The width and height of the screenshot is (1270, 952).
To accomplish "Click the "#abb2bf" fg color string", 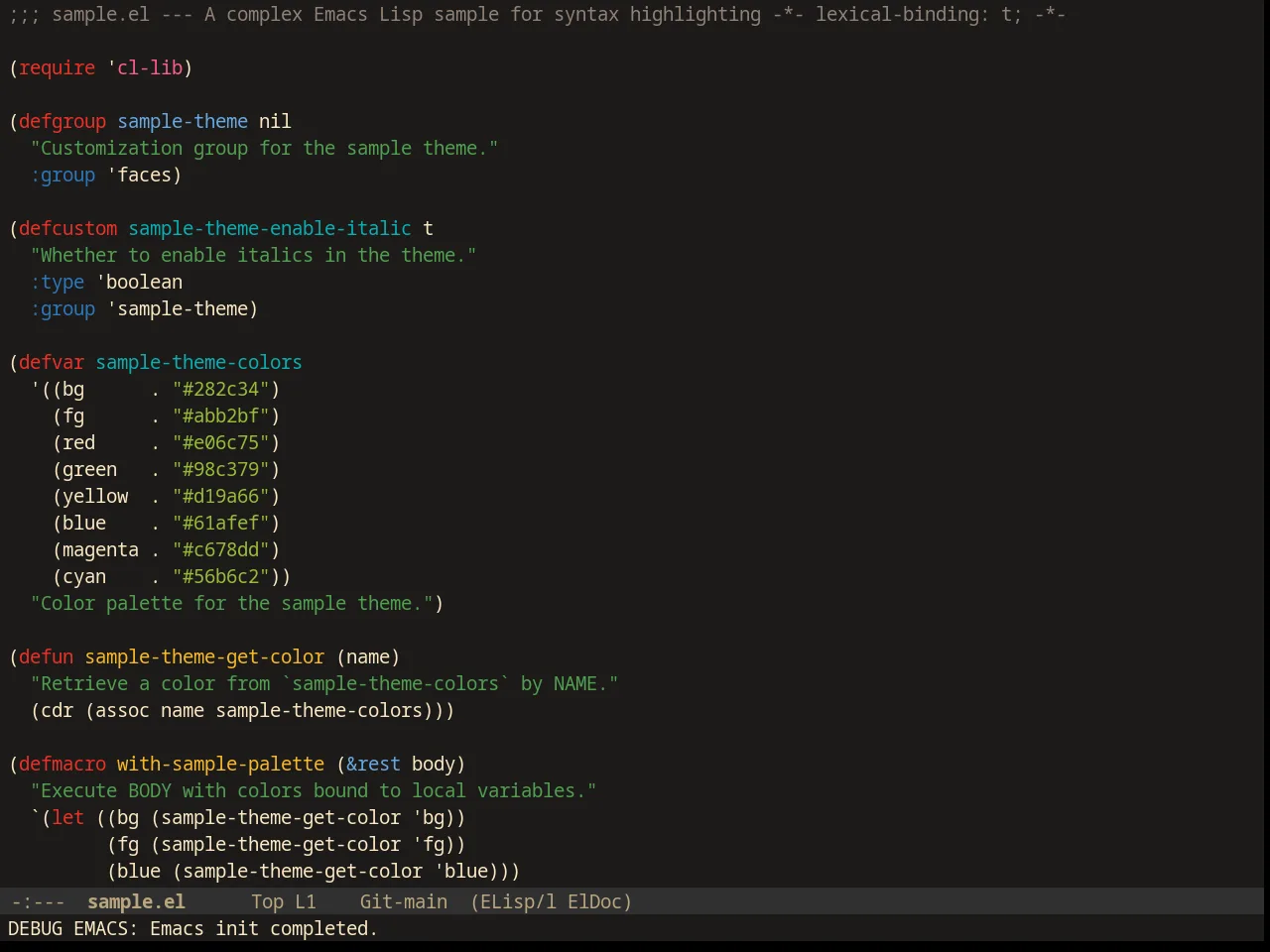I will pyautogui.click(x=221, y=416).
